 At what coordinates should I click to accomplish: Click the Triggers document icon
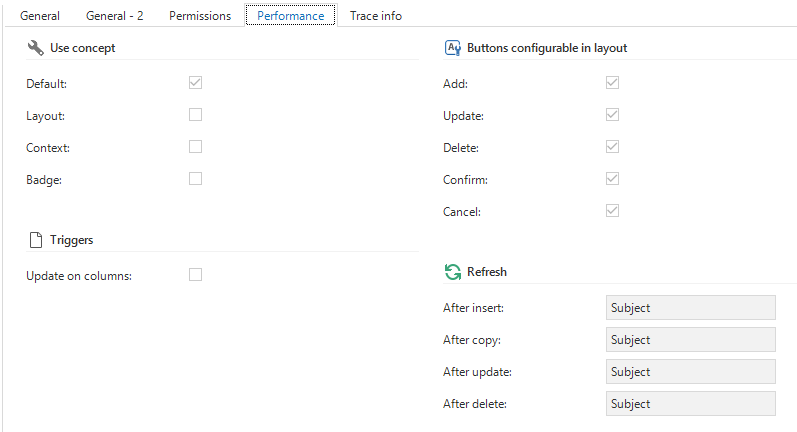point(35,240)
